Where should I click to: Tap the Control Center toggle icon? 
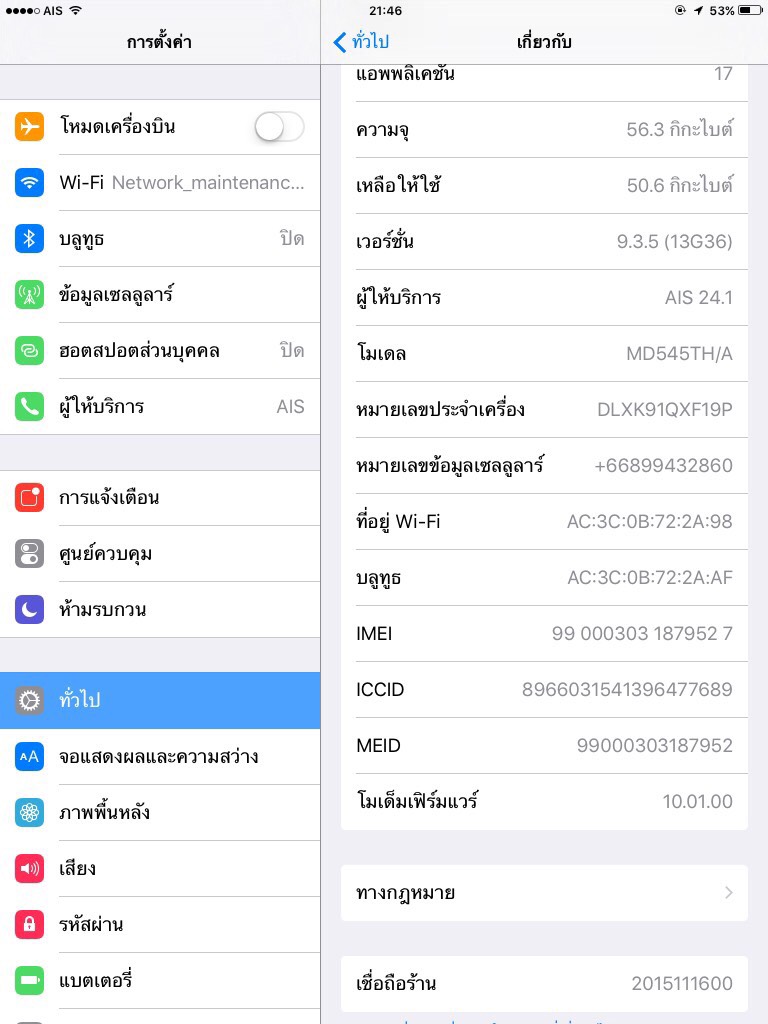tap(29, 554)
